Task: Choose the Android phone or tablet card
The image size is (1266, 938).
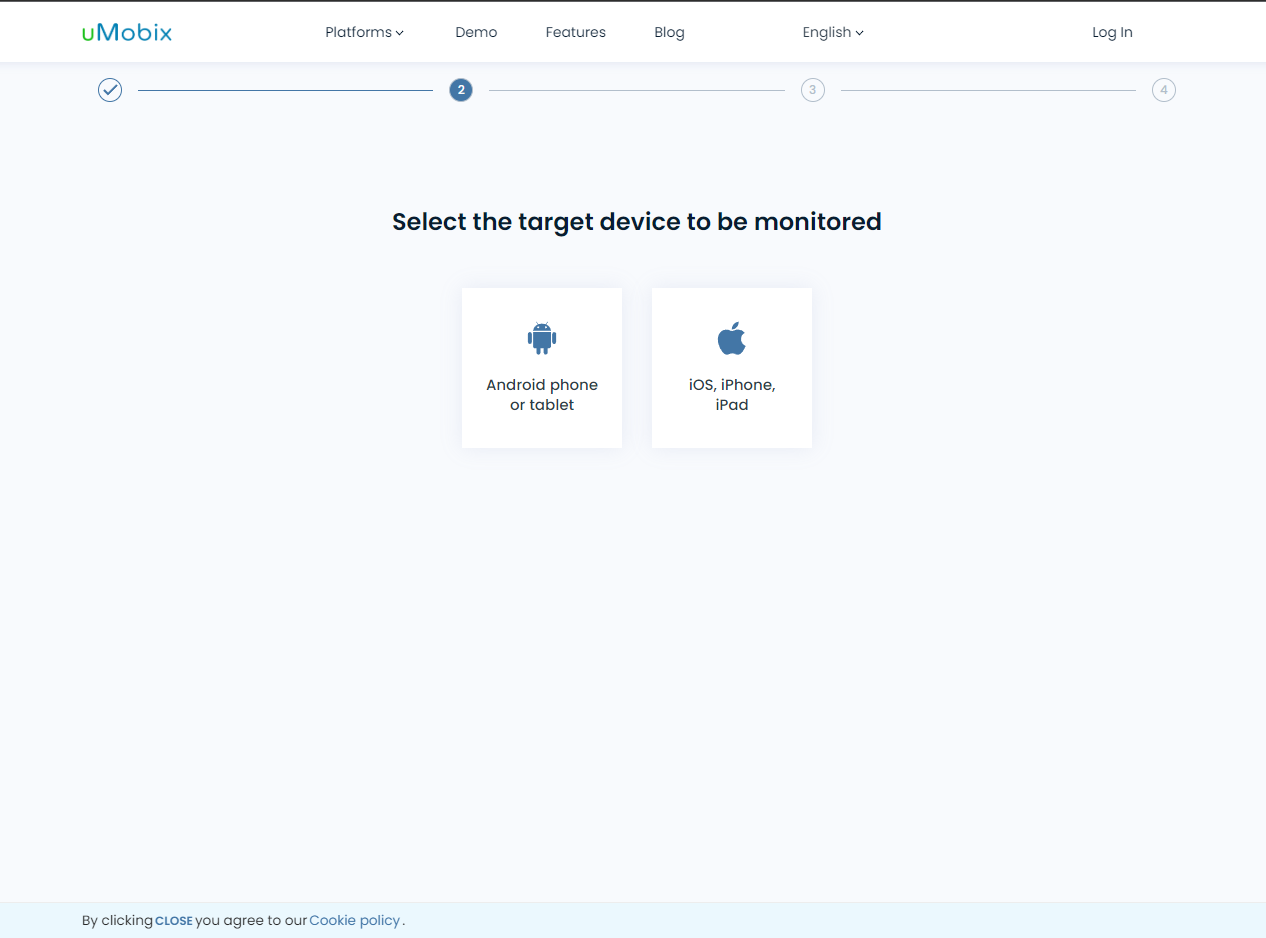Action: (542, 368)
